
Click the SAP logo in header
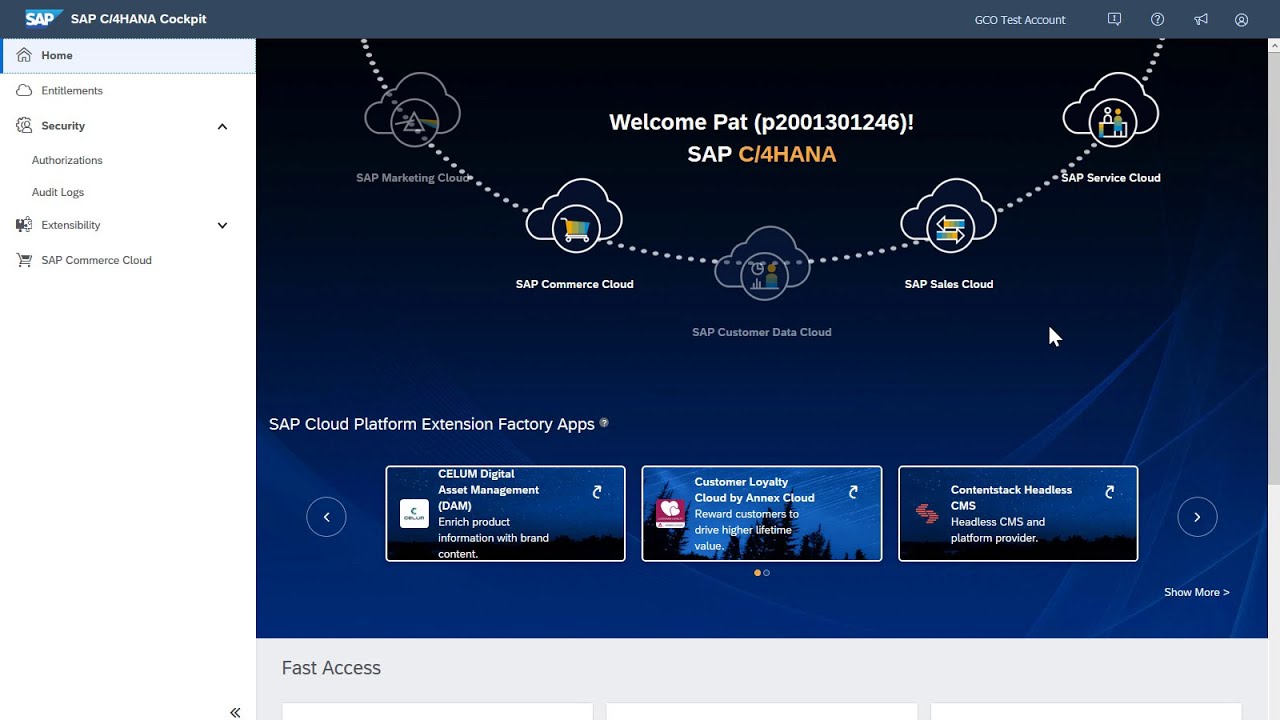coord(44,19)
